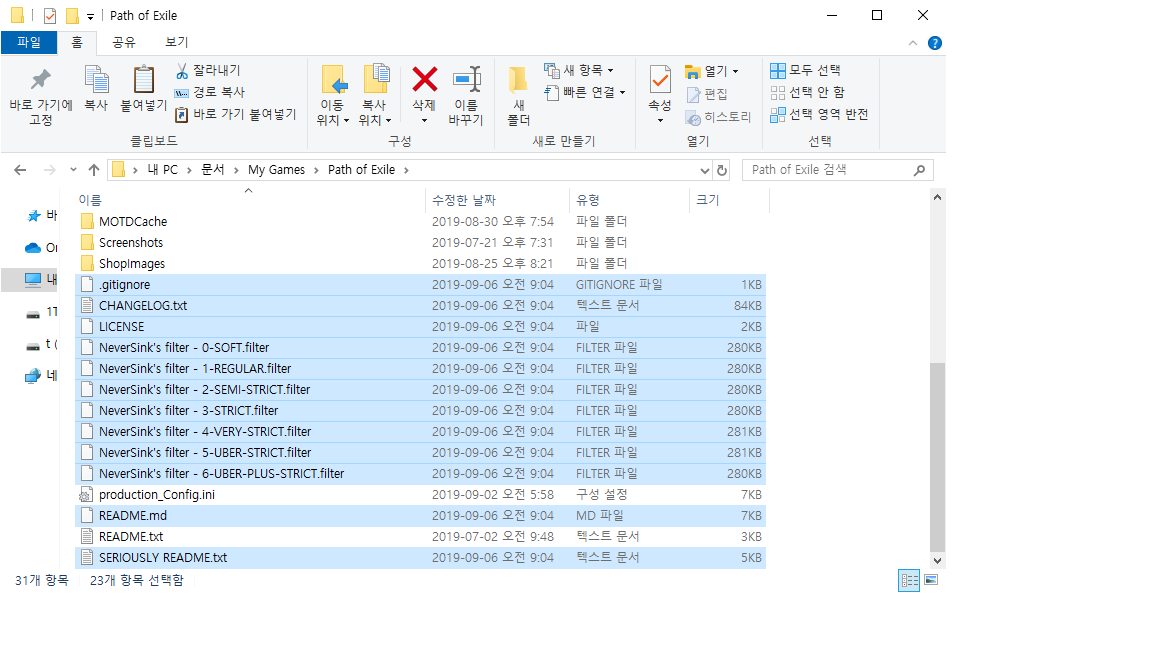The width and height of the screenshot is (1152, 648).
Task: Switch to the Share (공유) tab
Action: (123, 43)
